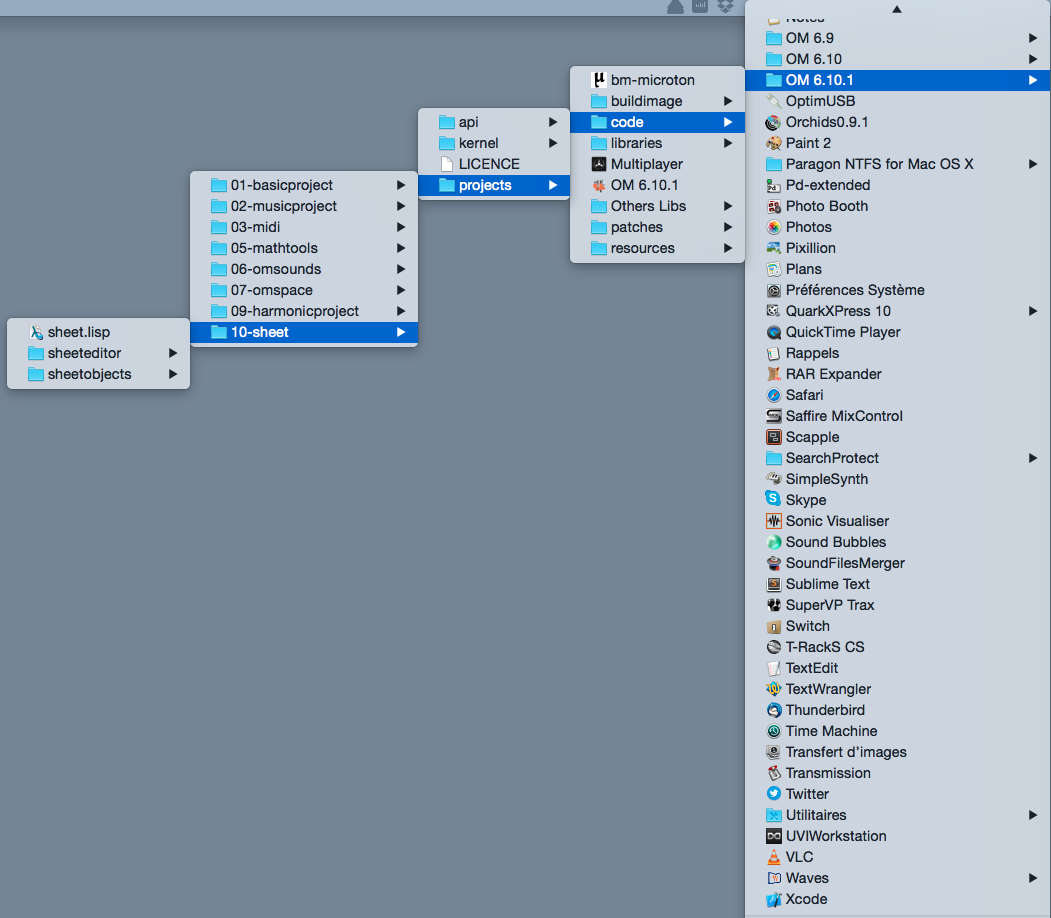This screenshot has height=918, width=1051.
Task: Click the Paint 2 palette icon
Action: [x=774, y=143]
